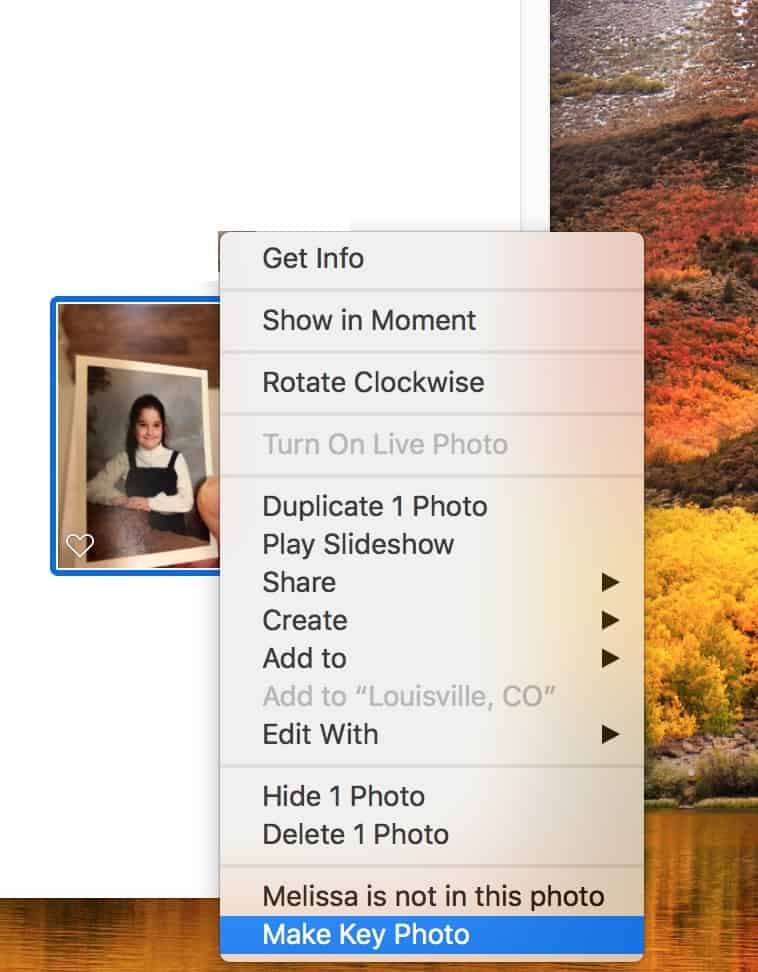Expand the Edit With submenu arrow
This screenshot has height=972, width=758.
coord(610,734)
